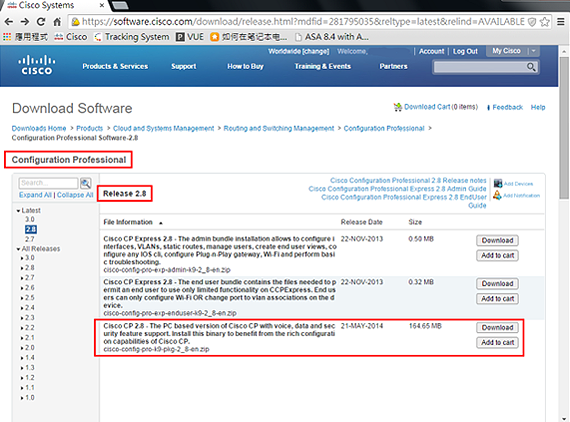570x422 pixels.
Task: Open the Chrome menu hamburger icon
Action: coord(561,22)
